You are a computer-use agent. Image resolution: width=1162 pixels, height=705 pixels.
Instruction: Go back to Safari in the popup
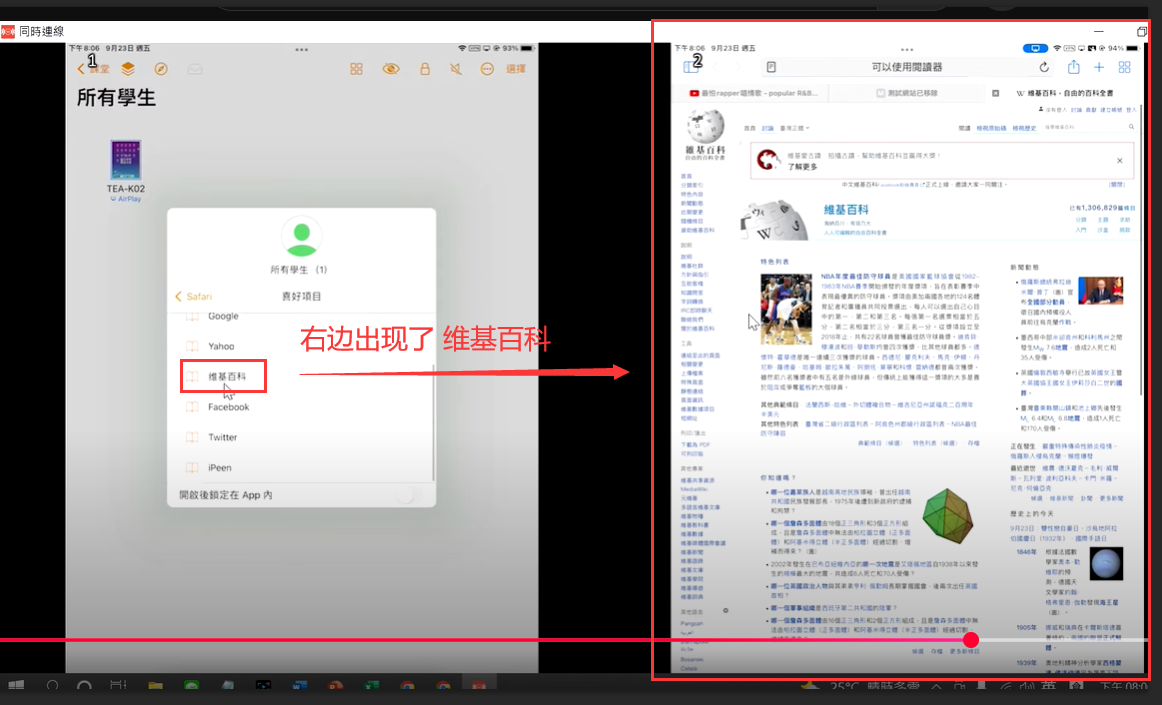194,297
